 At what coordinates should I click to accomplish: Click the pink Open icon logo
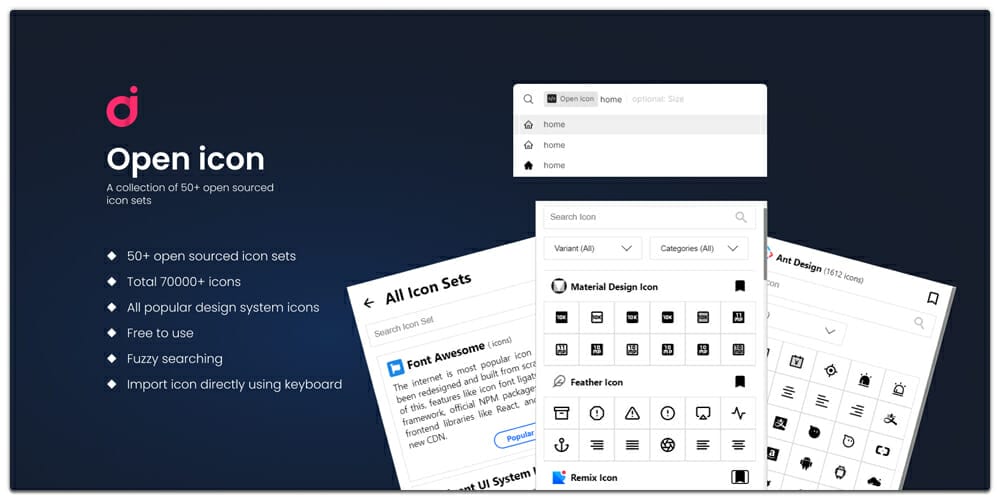click(122, 106)
